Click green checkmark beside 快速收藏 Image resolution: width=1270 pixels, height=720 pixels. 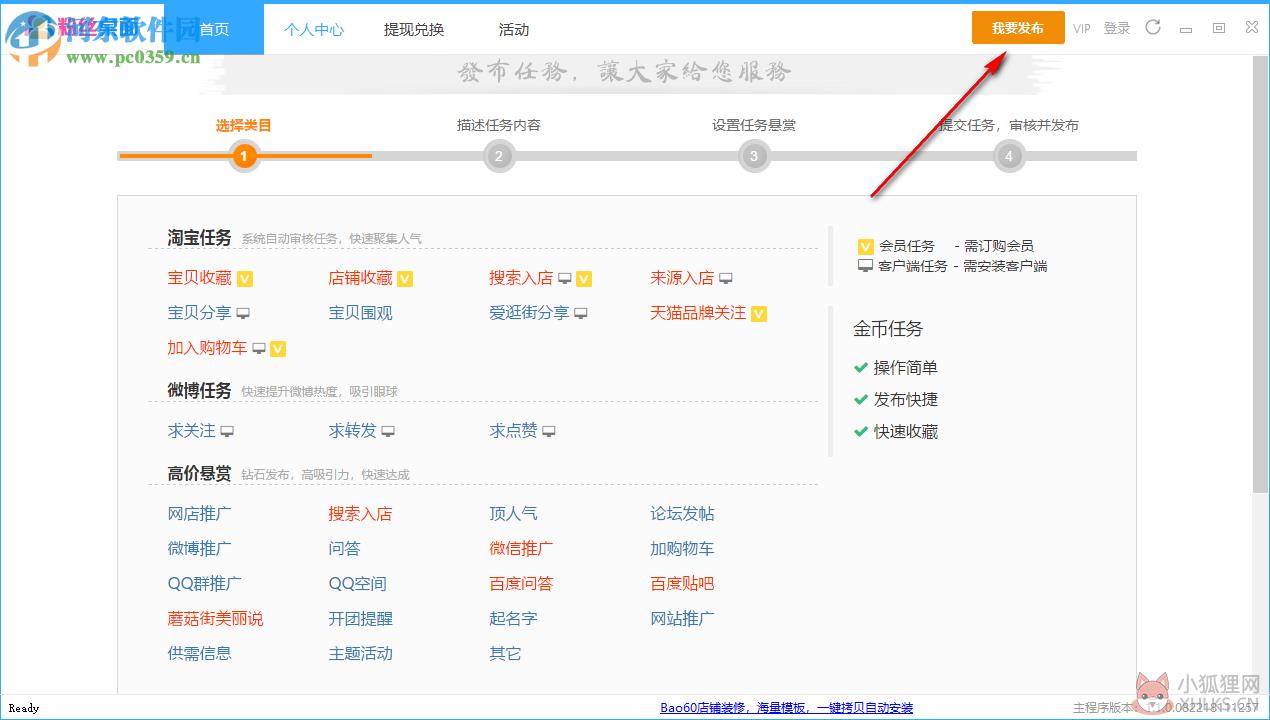pos(860,431)
